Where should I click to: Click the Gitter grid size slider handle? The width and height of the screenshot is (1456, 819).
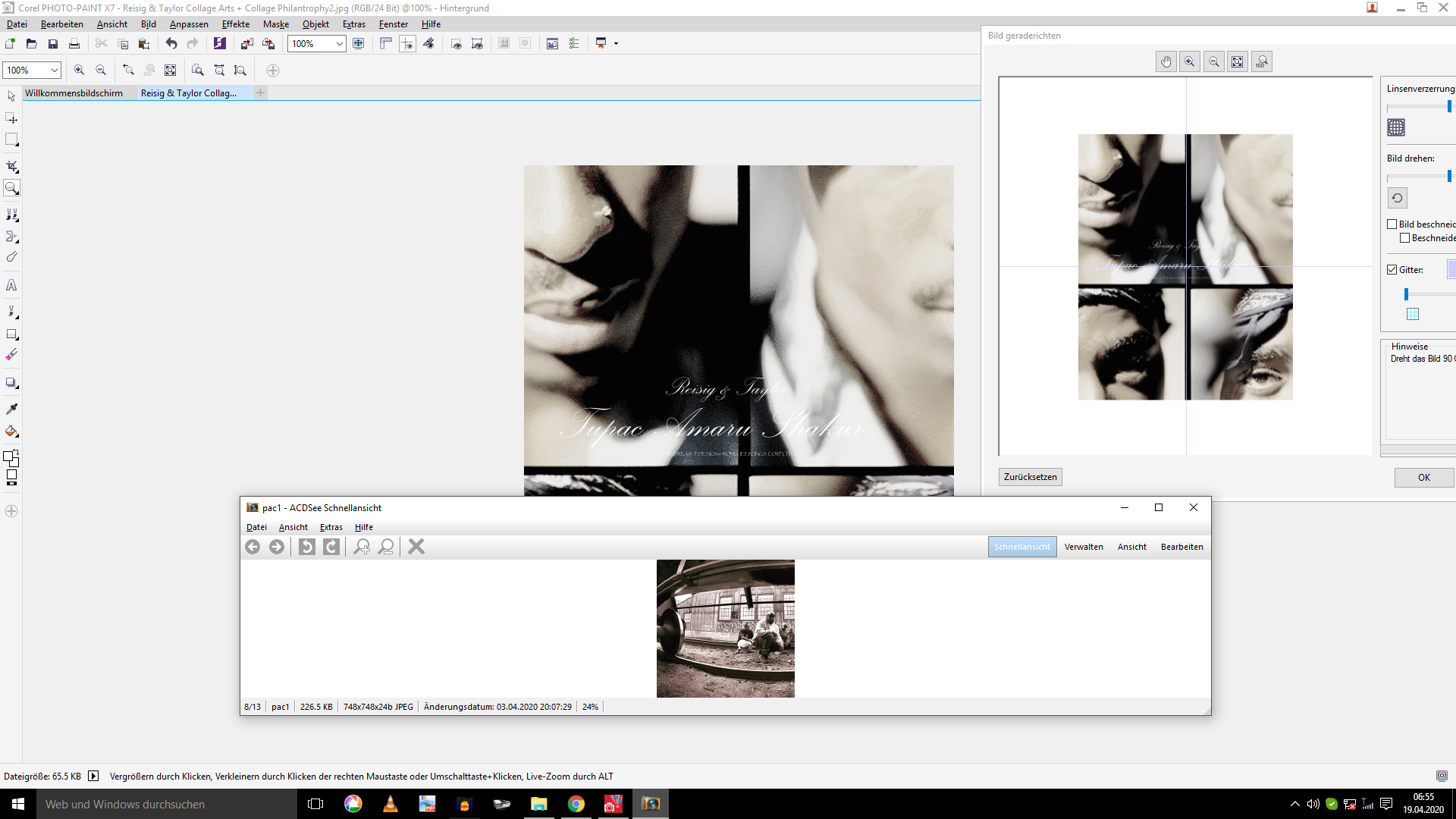pos(1406,294)
